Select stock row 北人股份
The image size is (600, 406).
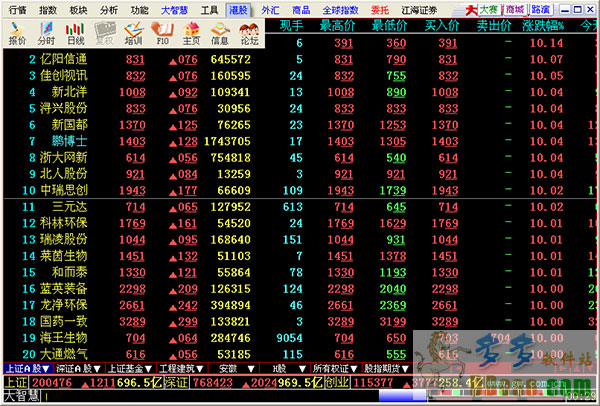pyautogui.click(x=302, y=174)
